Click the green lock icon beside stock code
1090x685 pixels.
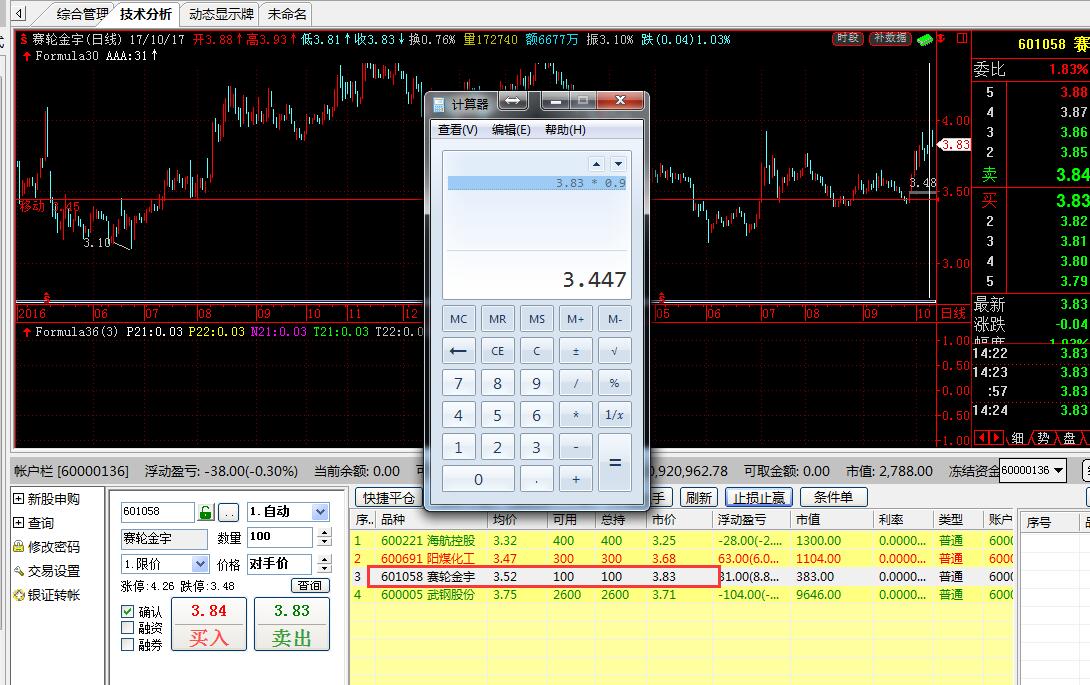(x=206, y=512)
